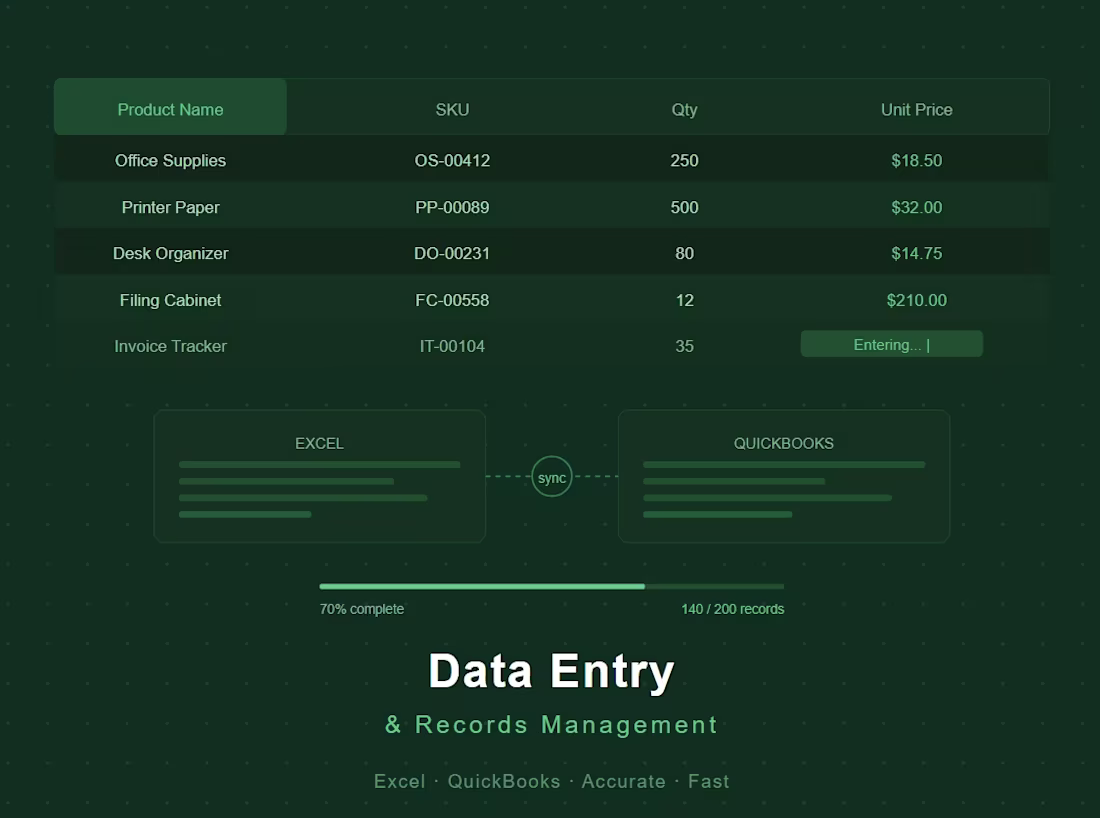Viewport: 1100px width, 818px height.
Task: Click quantity cell showing 500
Action: [x=684, y=208]
